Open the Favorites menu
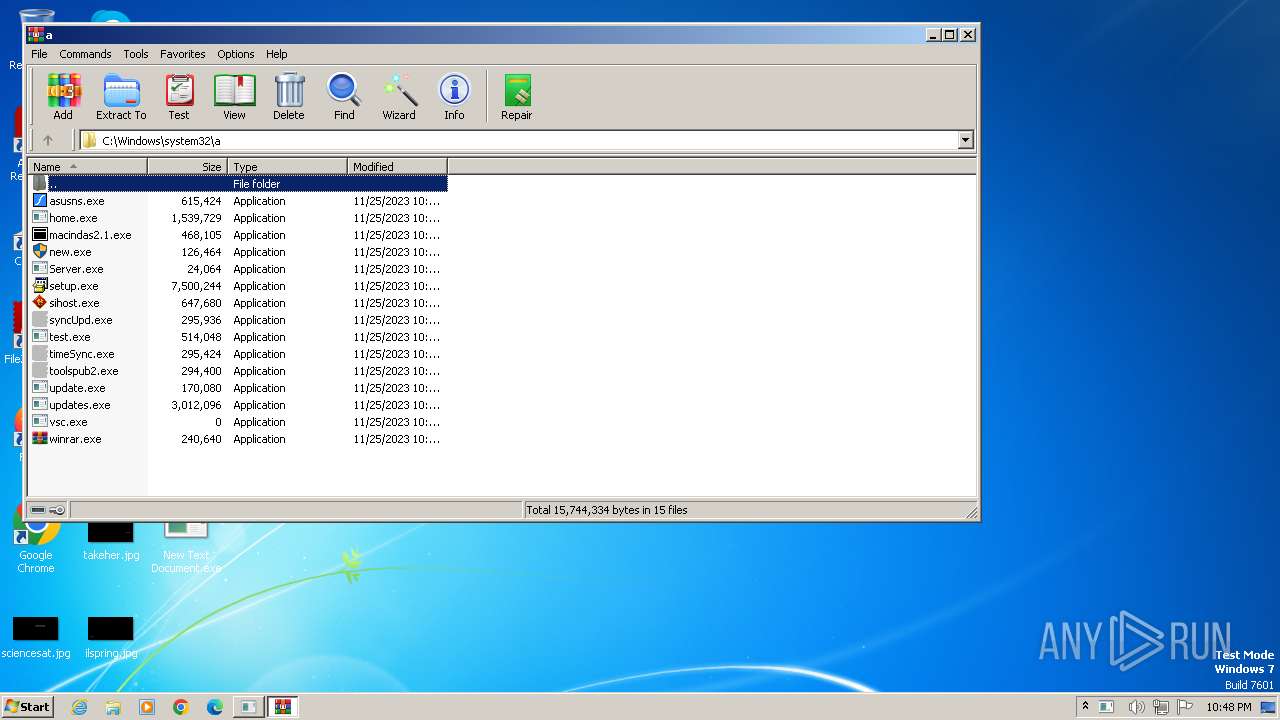The height and width of the screenshot is (720, 1280). pyautogui.click(x=183, y=54)
